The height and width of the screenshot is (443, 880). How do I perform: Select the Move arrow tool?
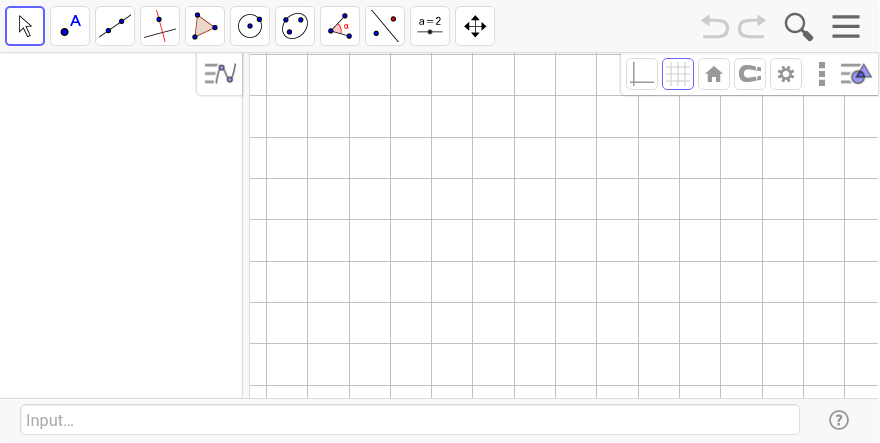point(25,26)
